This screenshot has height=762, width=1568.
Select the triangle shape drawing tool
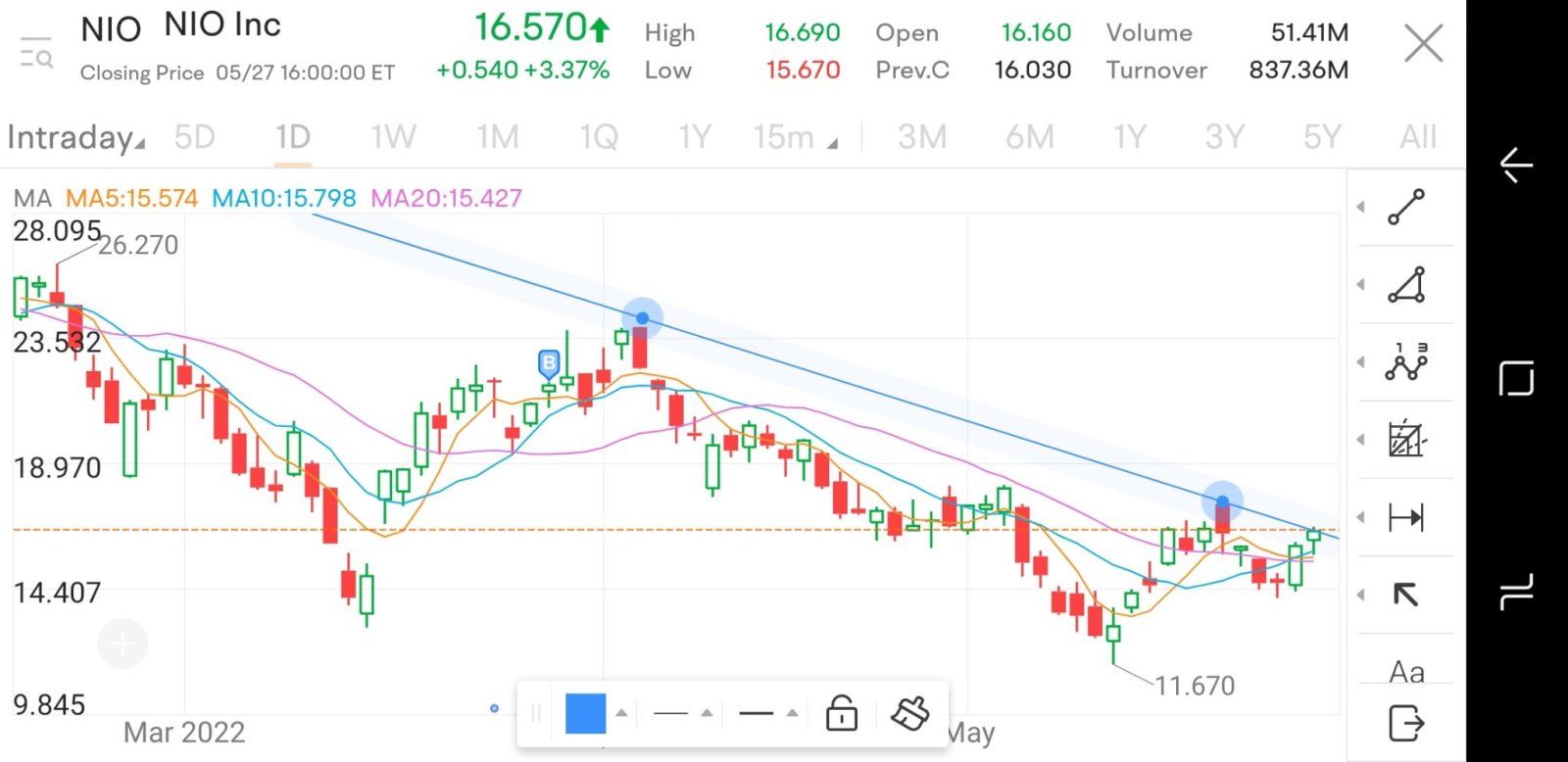click(1406, 285)
